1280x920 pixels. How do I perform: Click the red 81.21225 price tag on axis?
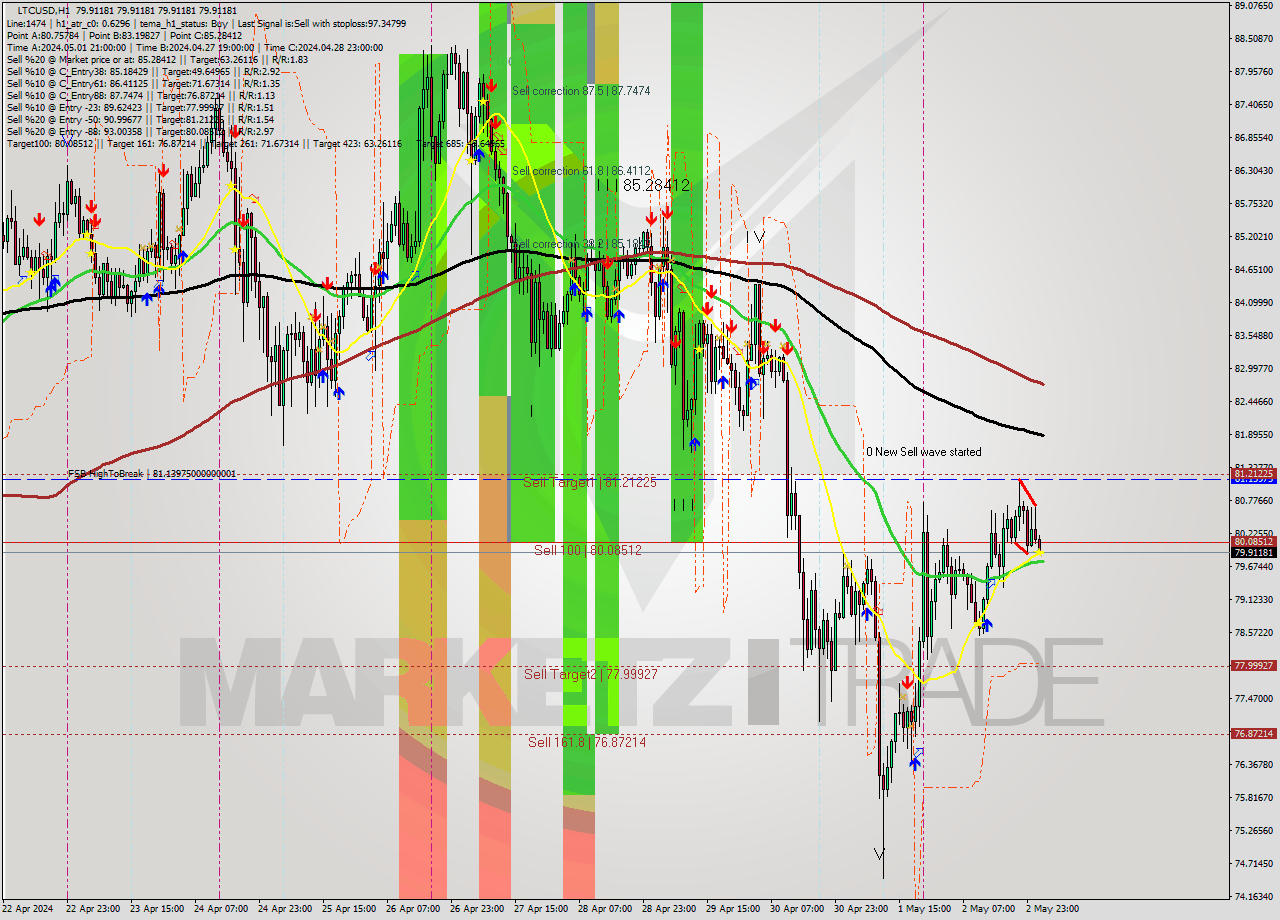(1254, 472)
